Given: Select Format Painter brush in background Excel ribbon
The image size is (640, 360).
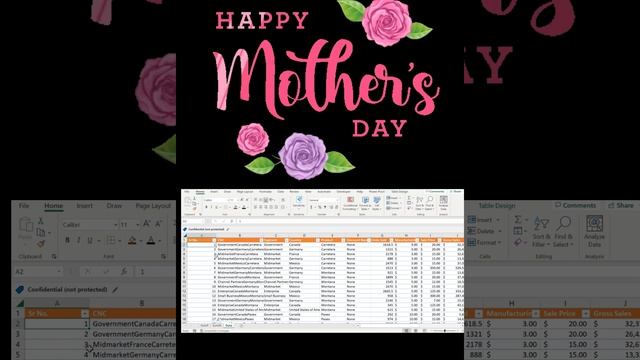Looking at the screenshot, I should 40,244.
